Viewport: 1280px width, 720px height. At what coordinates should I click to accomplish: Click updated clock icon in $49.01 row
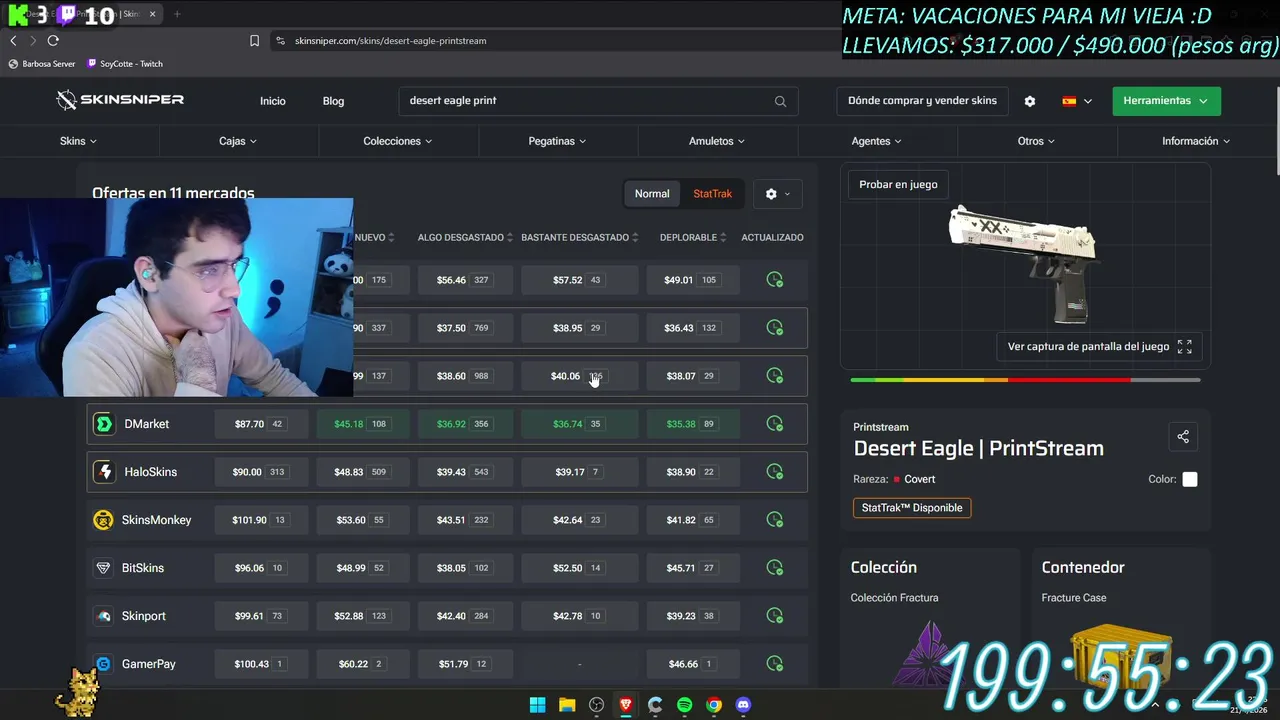coord(774,280)
